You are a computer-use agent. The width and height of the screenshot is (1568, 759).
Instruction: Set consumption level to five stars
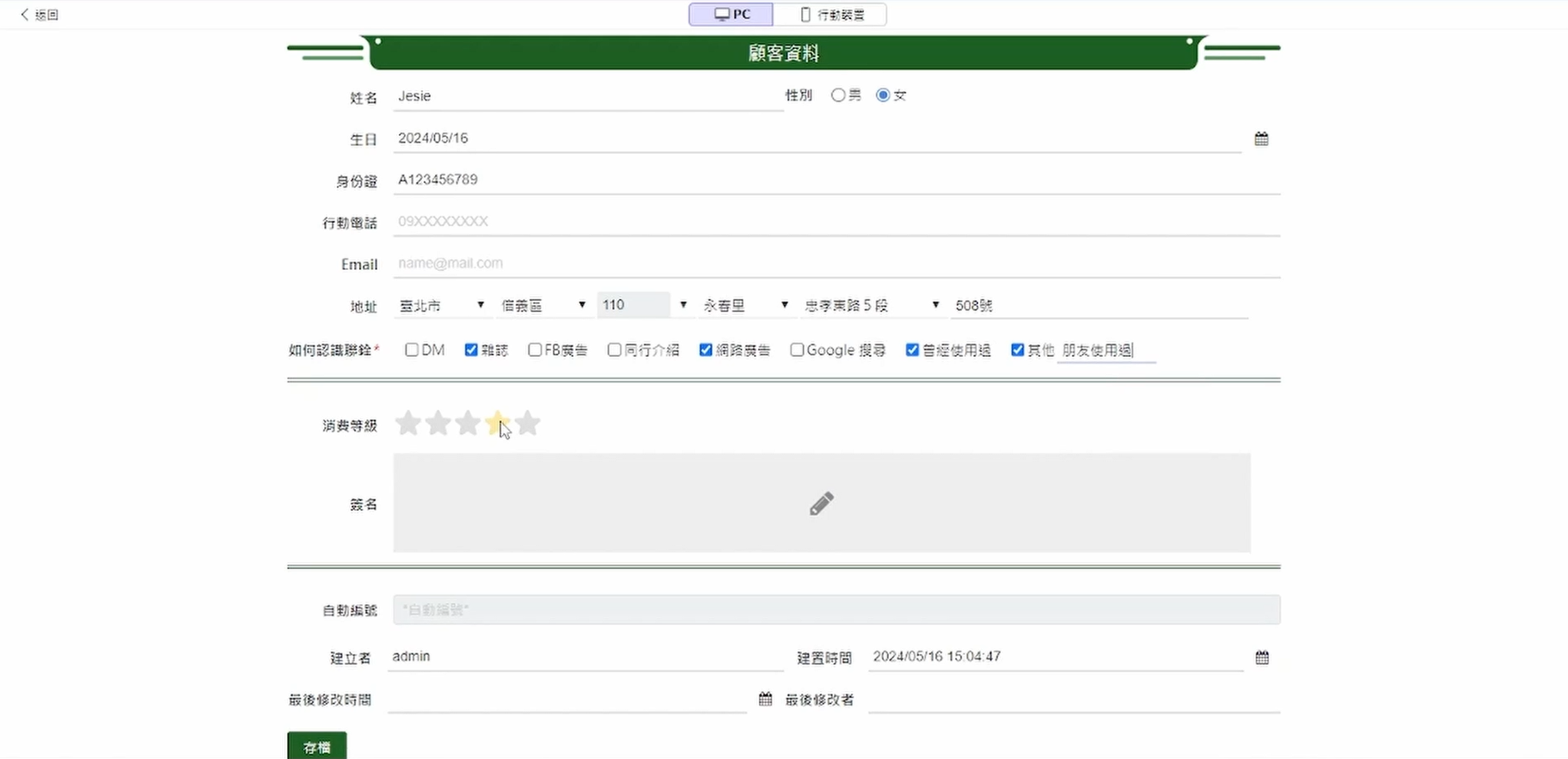(528, 423)
